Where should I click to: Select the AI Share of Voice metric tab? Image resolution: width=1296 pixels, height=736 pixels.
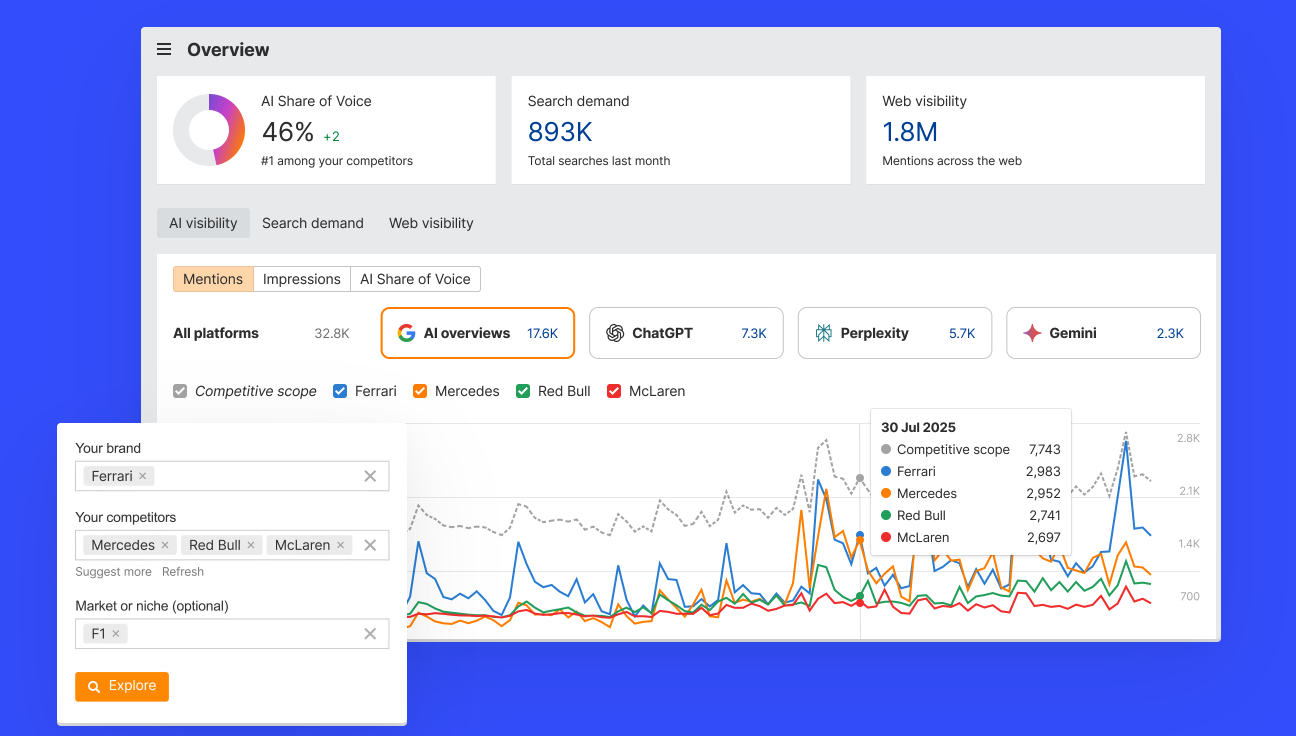415,279
